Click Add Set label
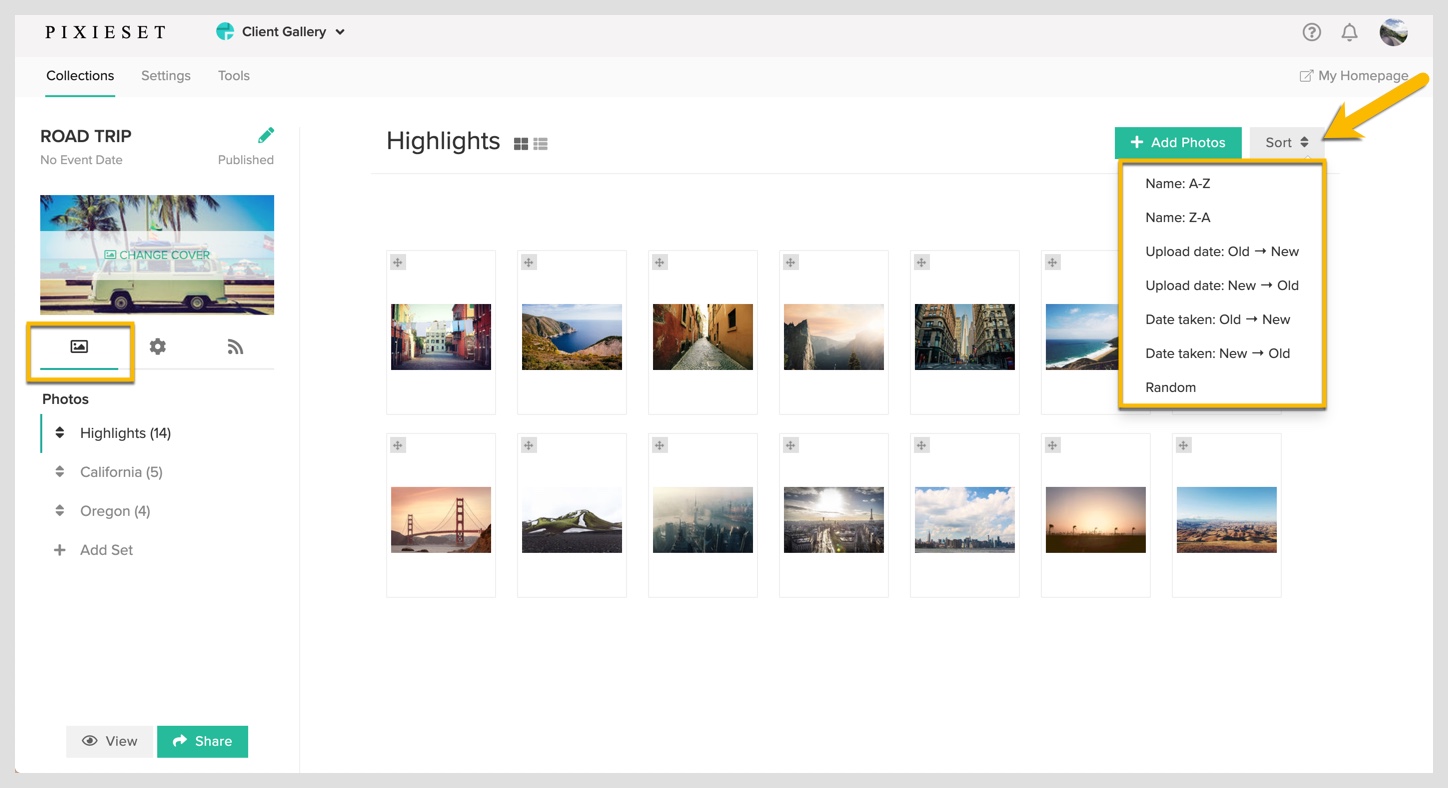This screenshot has width=1448, height=788. [106, 550]
